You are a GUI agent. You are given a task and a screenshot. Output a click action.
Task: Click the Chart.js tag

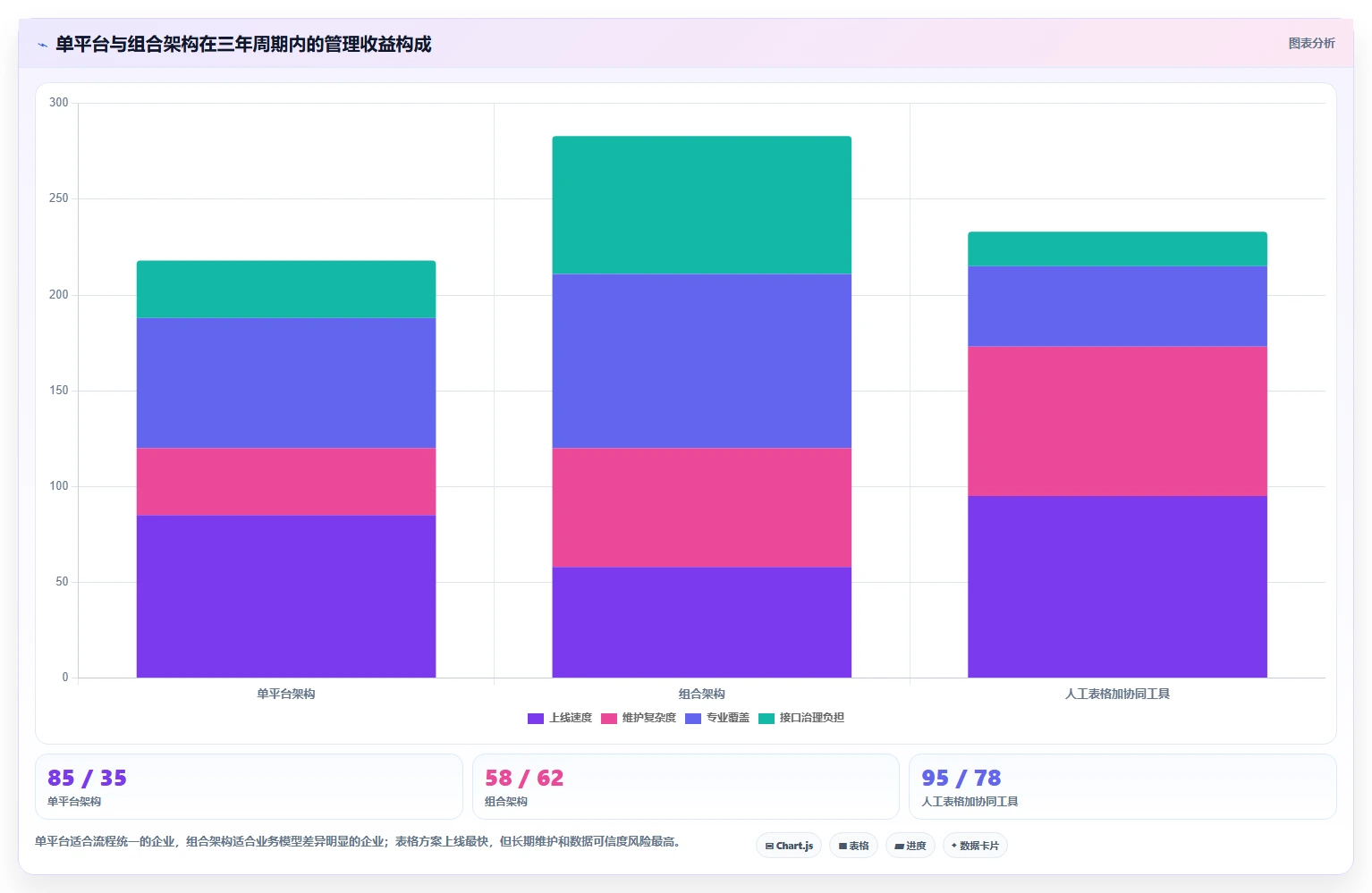point(789,846)
